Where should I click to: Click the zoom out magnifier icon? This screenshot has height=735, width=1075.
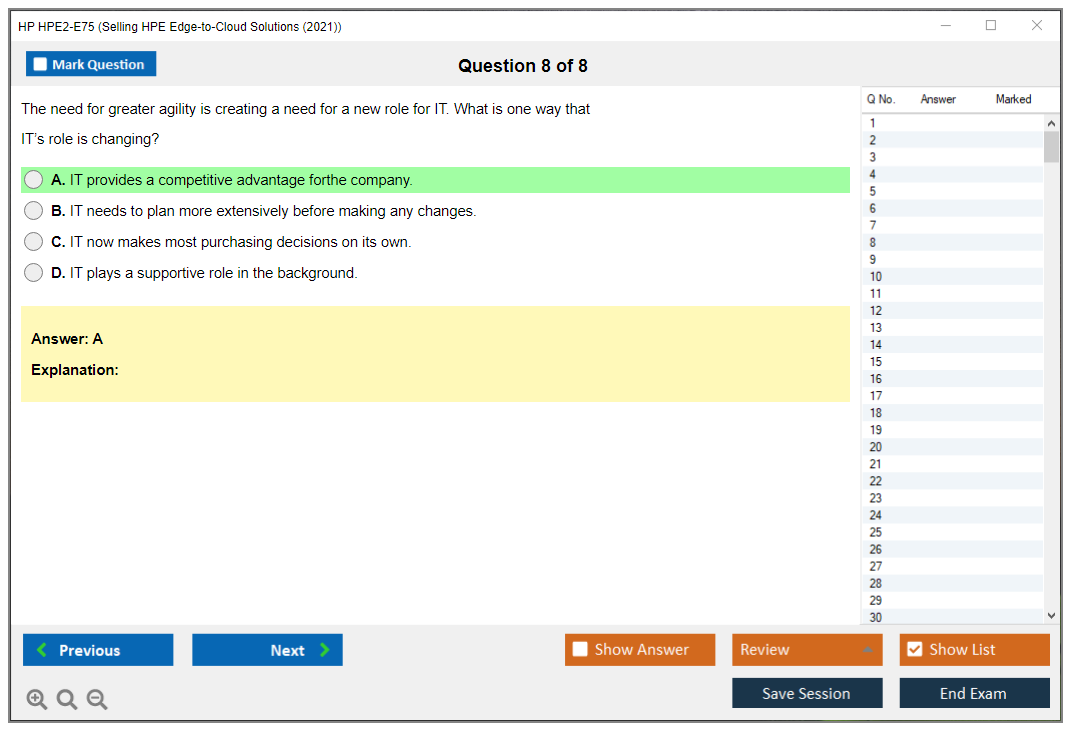click(x=97, y=700)
